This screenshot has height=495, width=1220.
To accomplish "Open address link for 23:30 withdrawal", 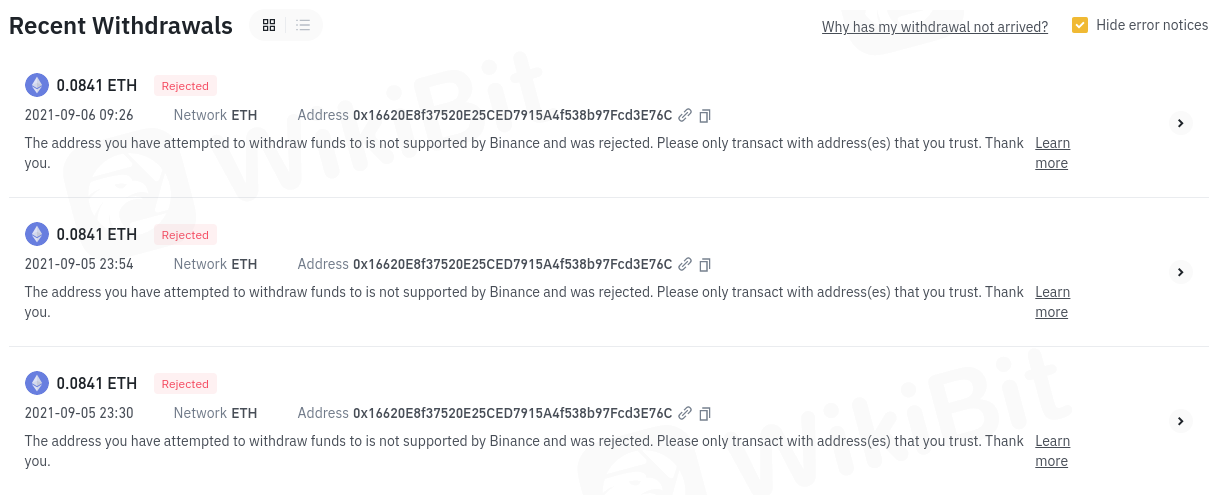I will [x=685, y=414].
